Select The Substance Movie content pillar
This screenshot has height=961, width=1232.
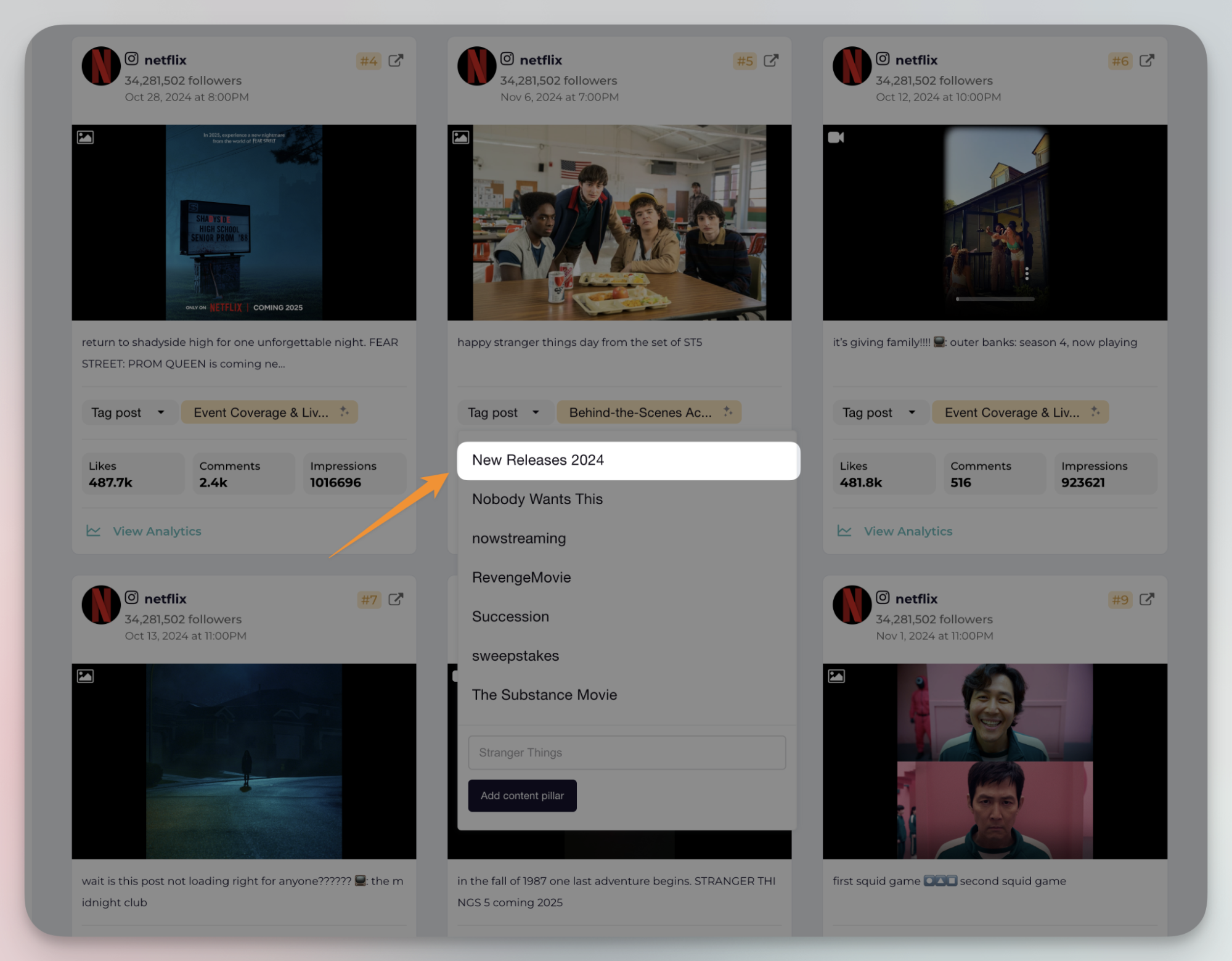[x=628, y=695]
